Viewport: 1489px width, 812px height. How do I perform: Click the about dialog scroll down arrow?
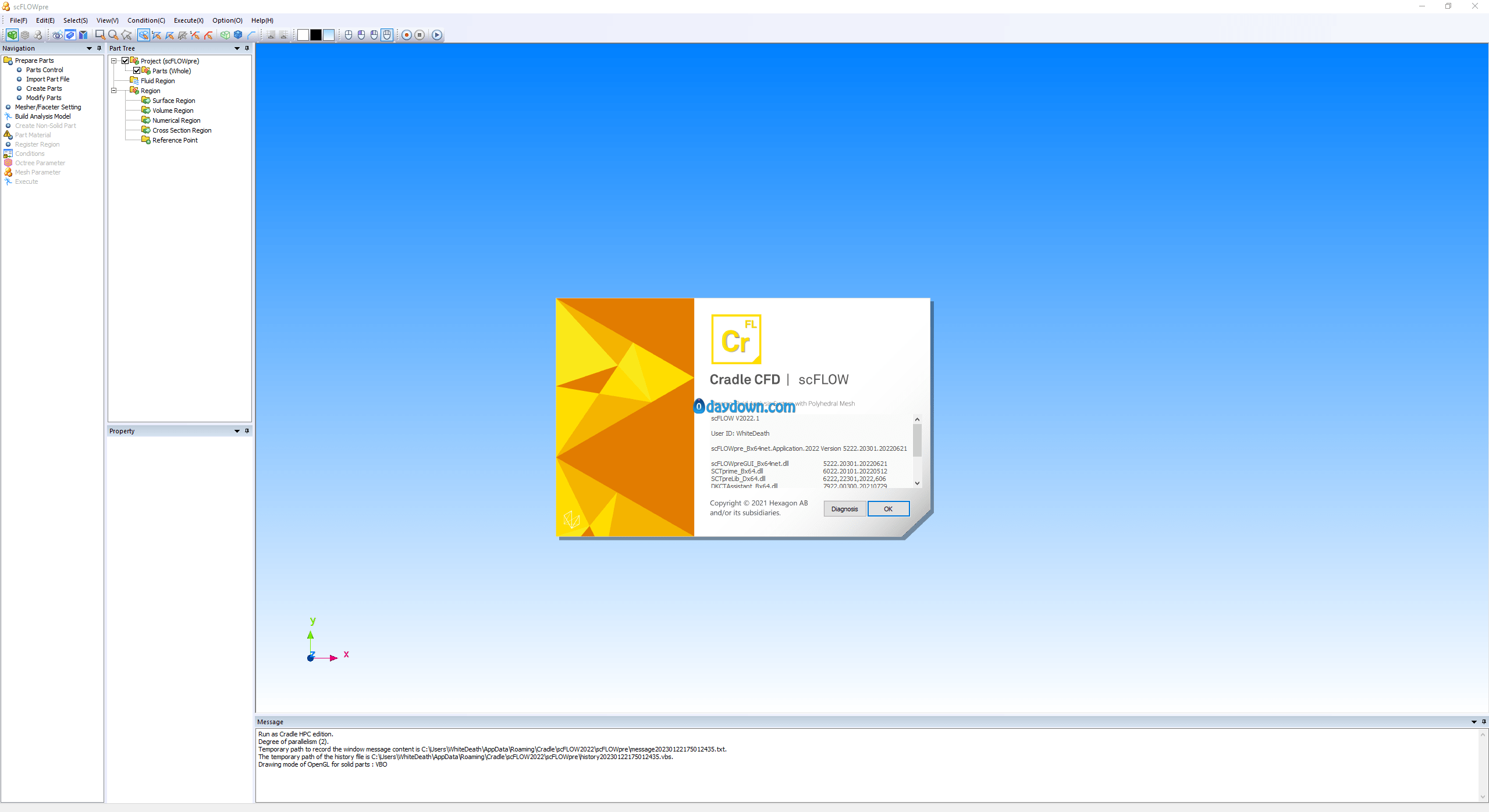tap(917, 483)
